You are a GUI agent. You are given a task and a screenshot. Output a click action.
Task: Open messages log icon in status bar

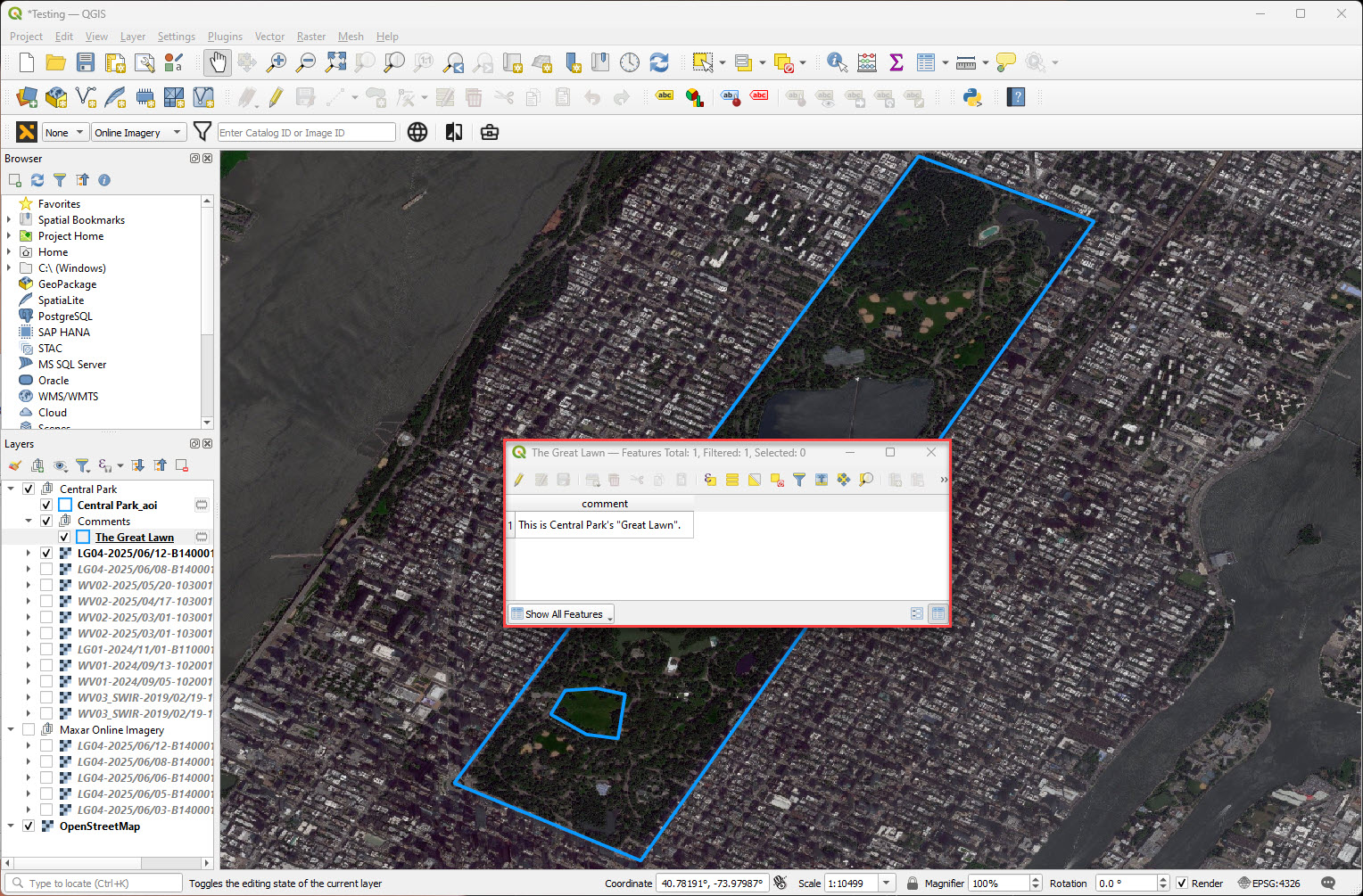coord(1328,884)
